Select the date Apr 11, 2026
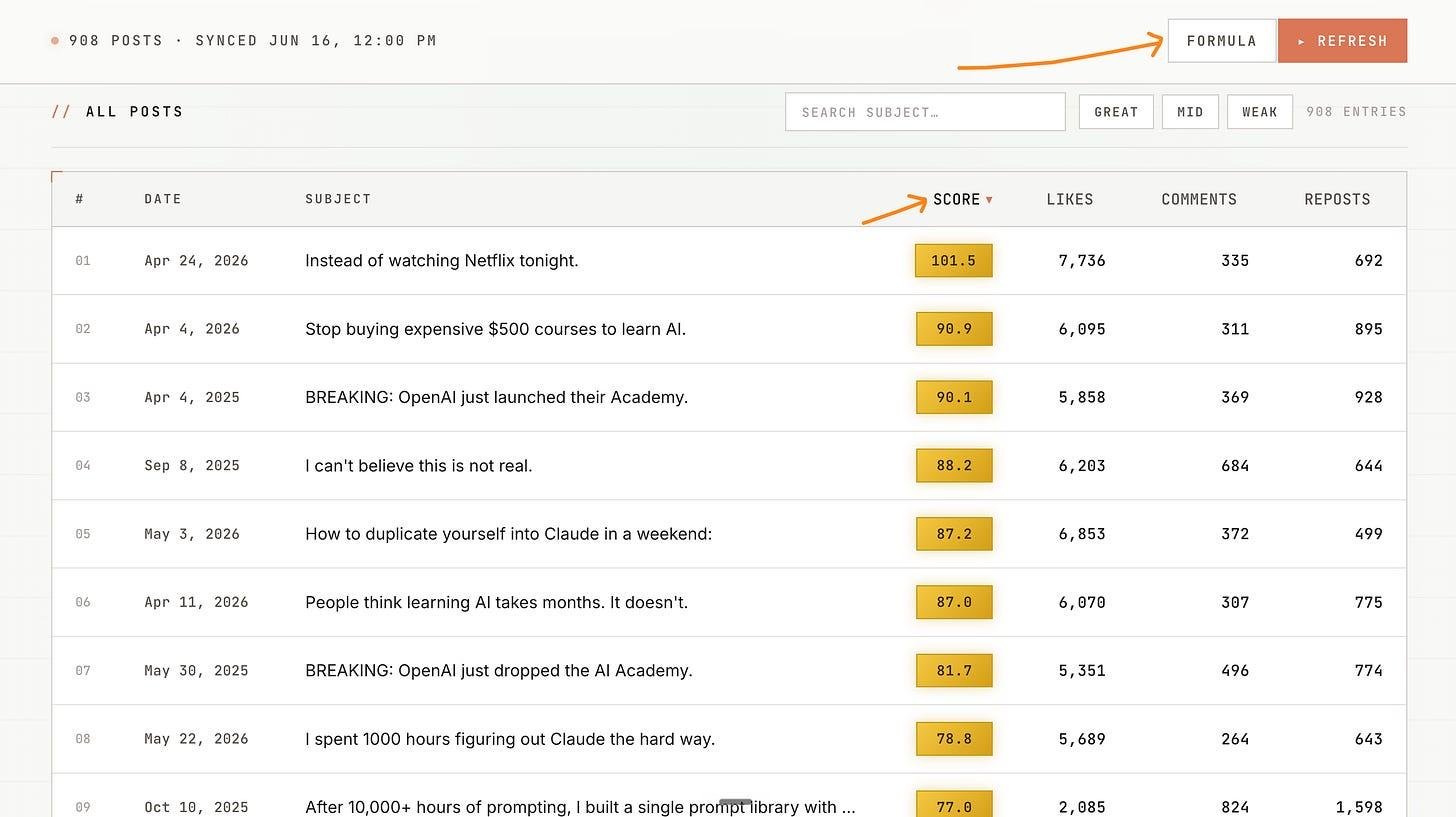This screenshot has height=817, width=1456. (196, 602)
